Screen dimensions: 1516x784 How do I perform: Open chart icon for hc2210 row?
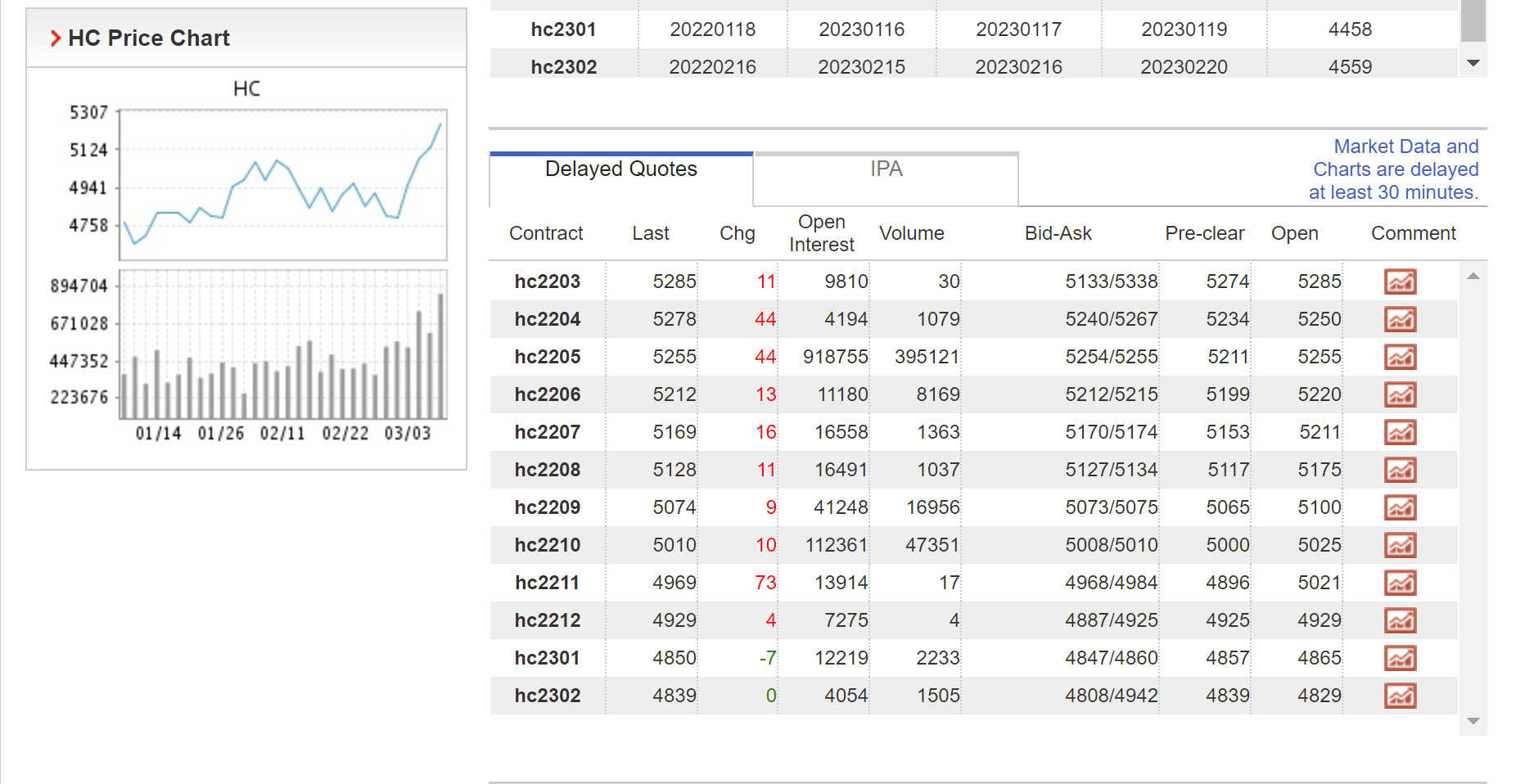[x=1400, y=545]
